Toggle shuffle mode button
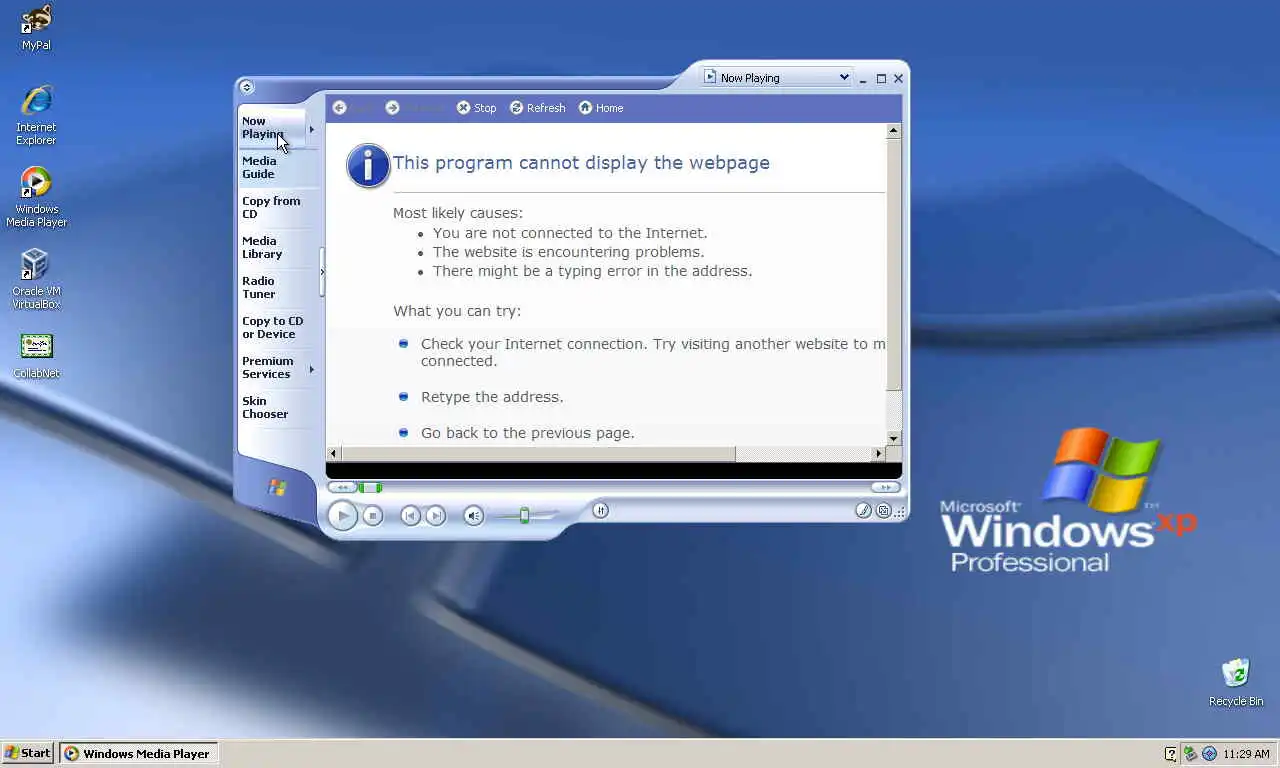 600,510
